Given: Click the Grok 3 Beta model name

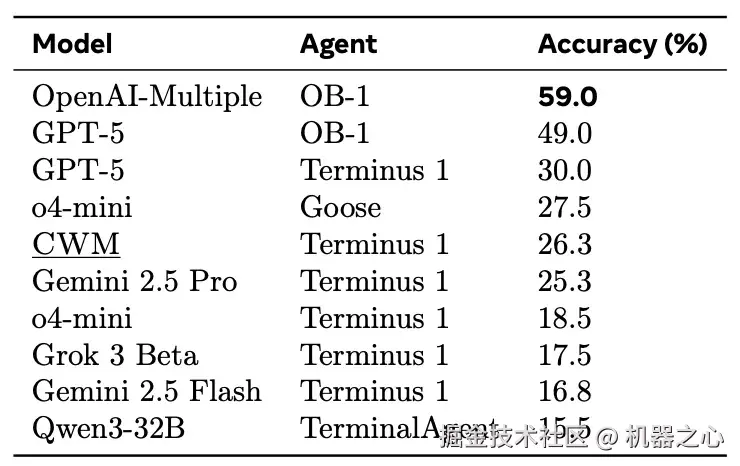Looking at the screenshot, I should point(115,355).
